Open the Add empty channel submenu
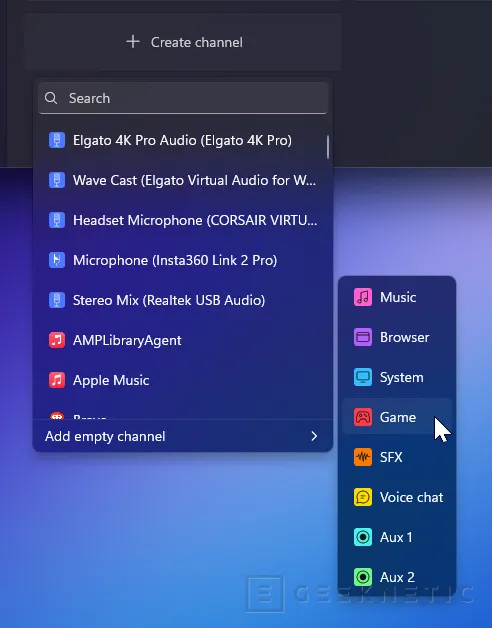 [183, 436]
